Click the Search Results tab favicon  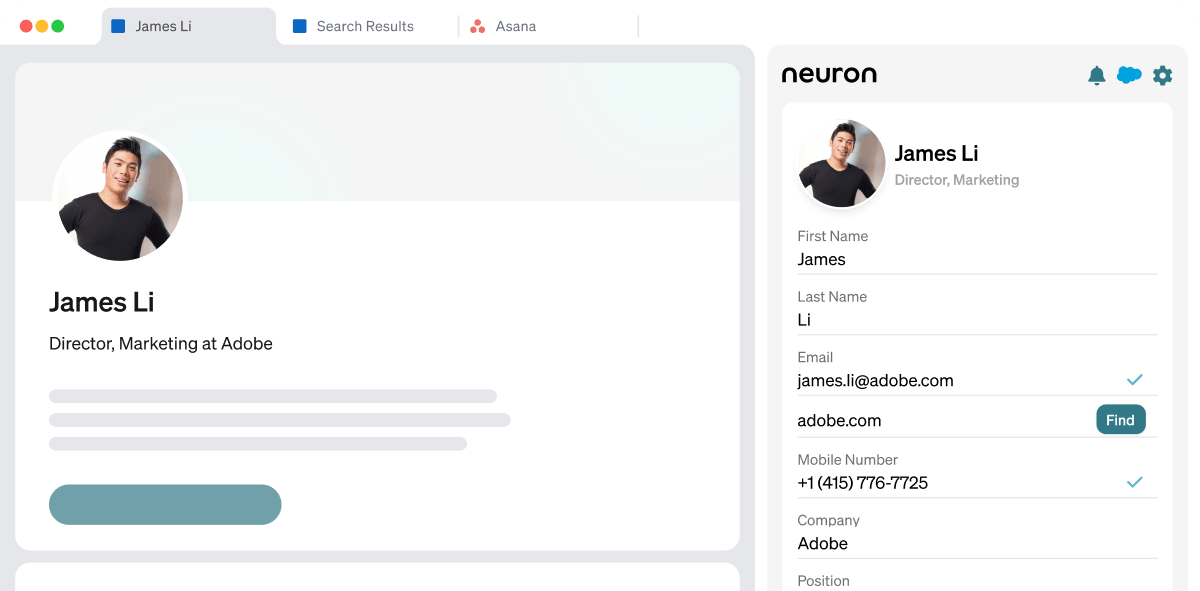coord(299,26)
